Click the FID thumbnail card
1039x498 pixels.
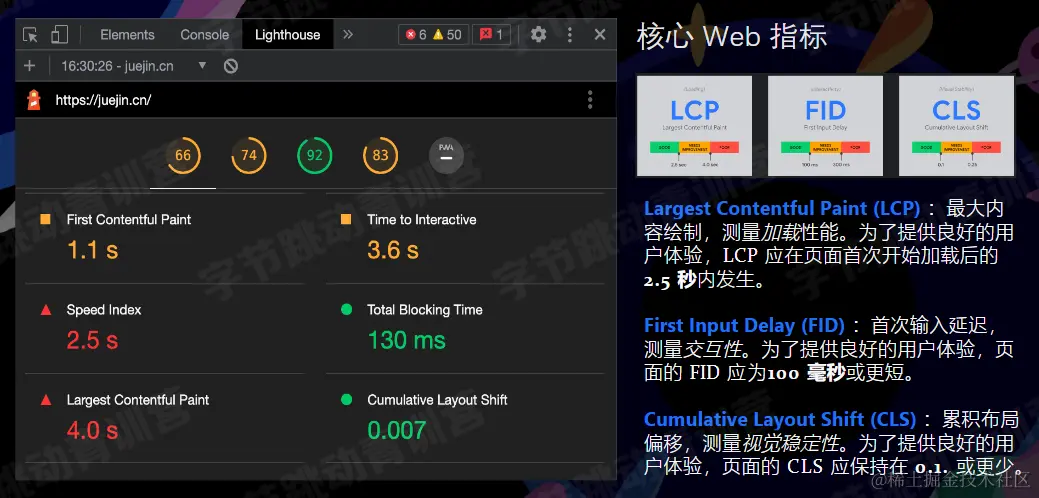[x=826, y=126]
